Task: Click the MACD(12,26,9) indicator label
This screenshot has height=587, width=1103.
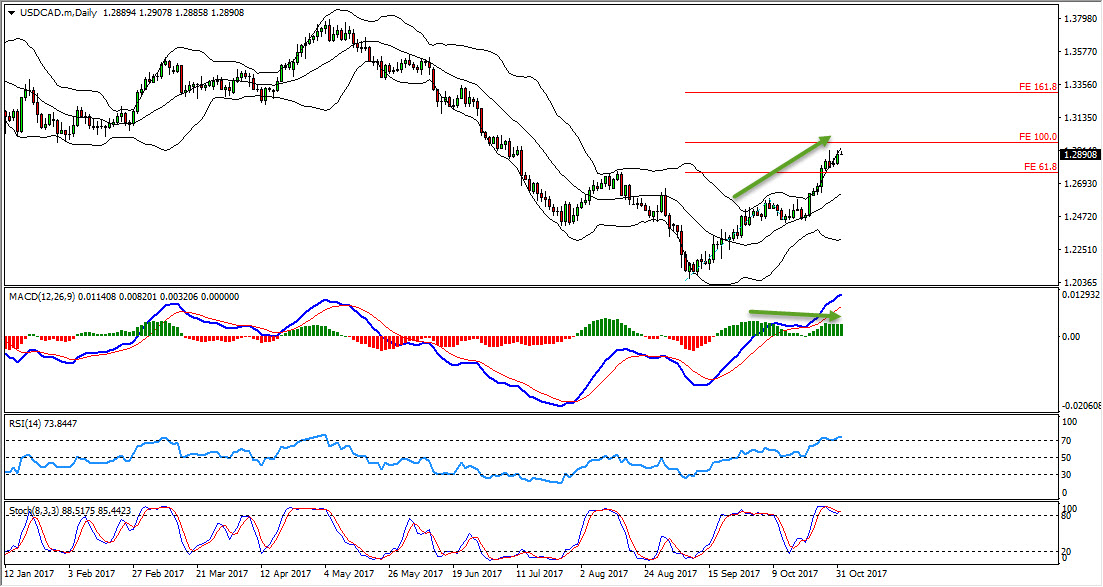Action: point(47,293)
